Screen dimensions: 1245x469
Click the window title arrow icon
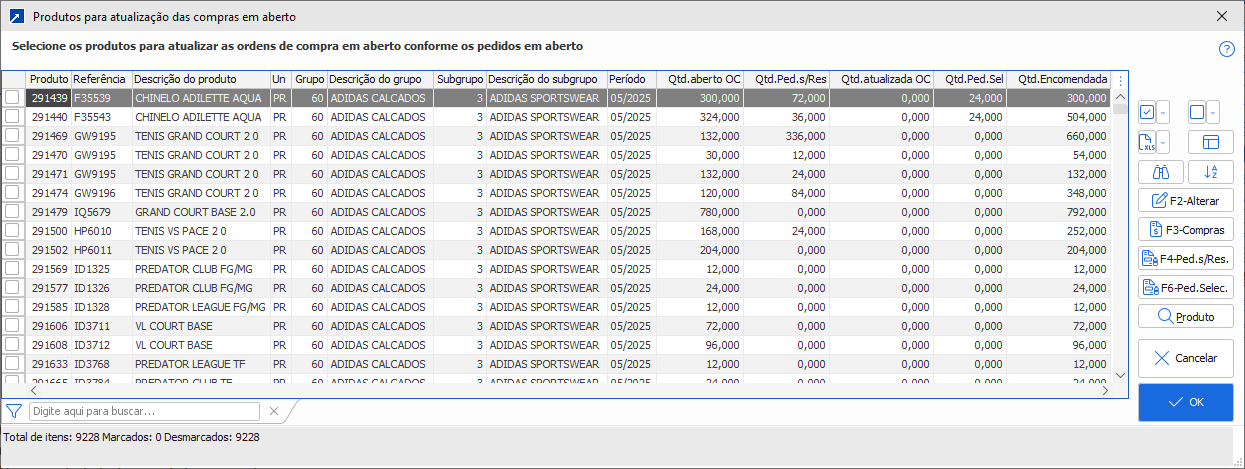[x=16, y=16]
